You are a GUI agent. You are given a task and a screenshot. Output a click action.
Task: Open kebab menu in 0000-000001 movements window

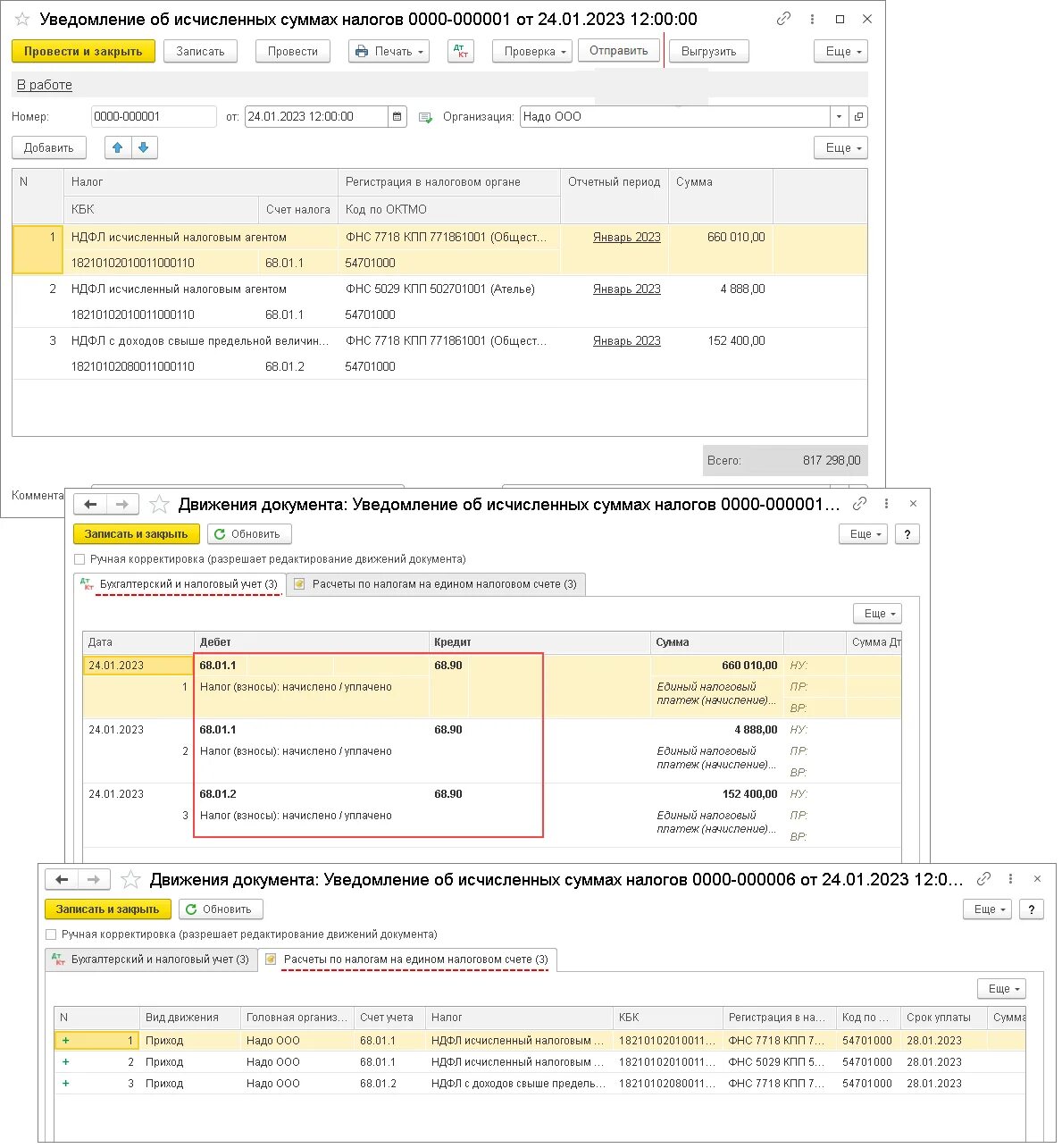(886, 504)
